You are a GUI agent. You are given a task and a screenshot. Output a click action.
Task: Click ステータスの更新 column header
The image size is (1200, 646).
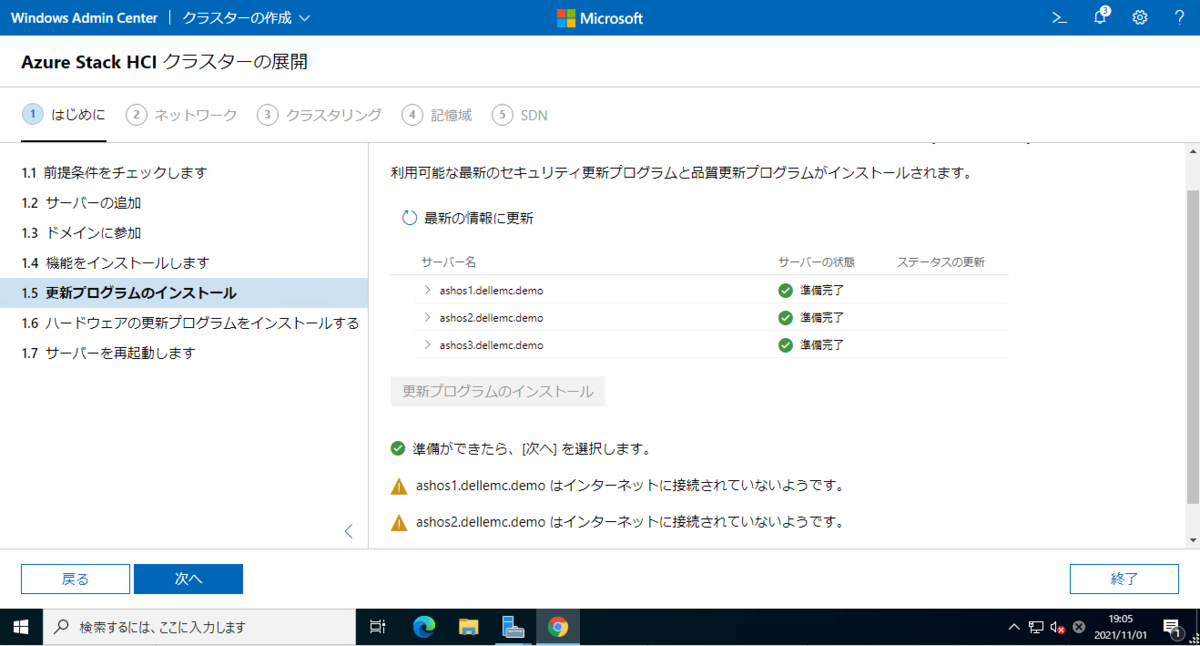940,262
